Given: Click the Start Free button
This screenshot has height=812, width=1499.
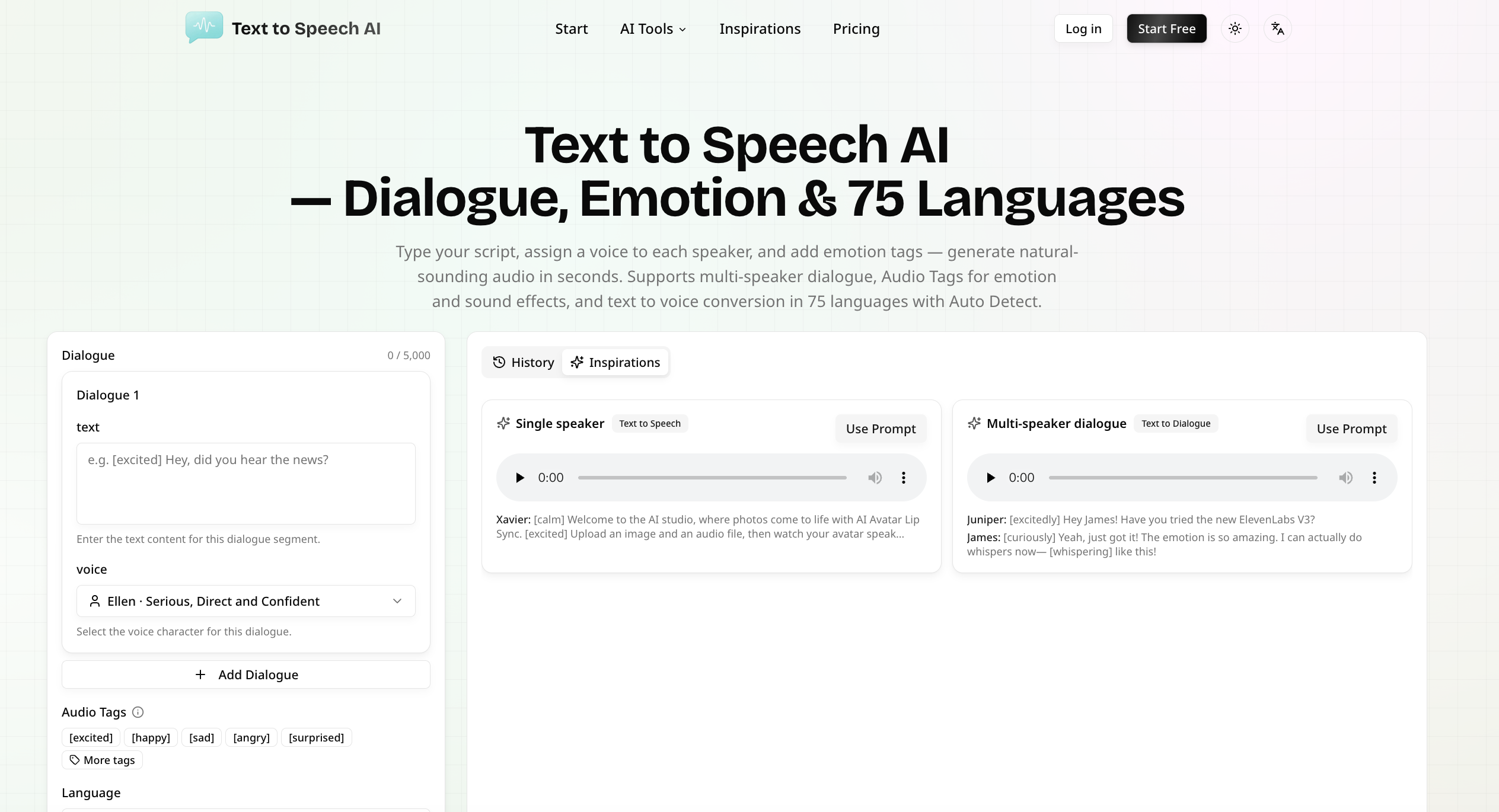Looking at the screenshot, I should coord(1166,28).
